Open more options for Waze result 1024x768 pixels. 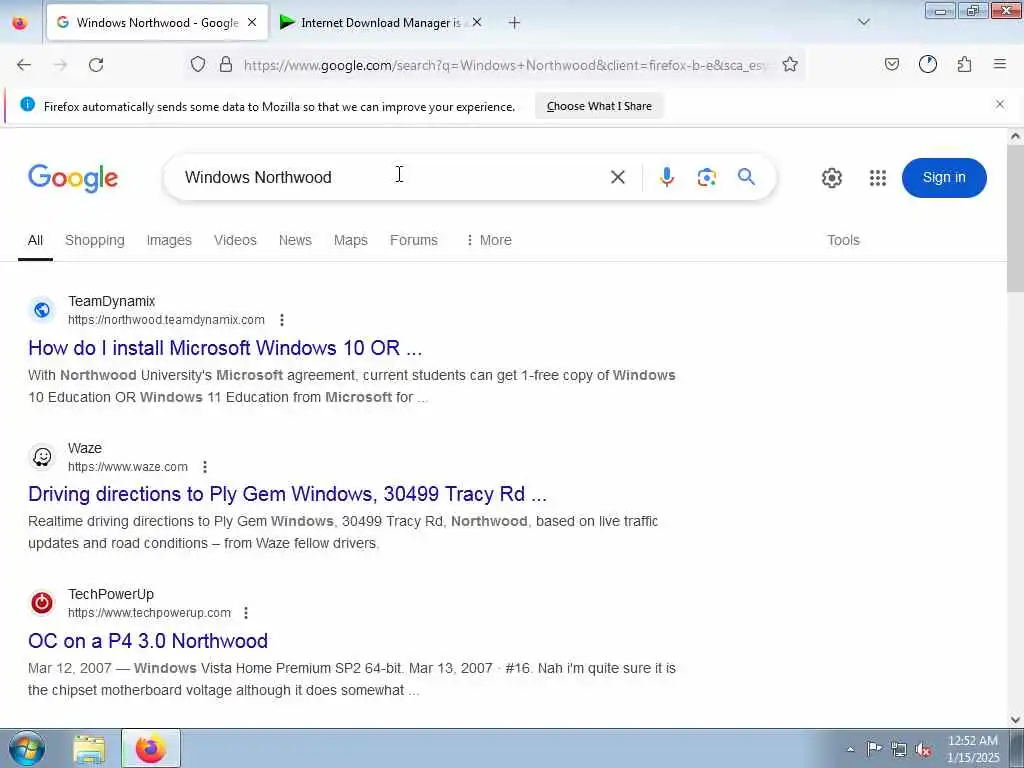point(204,467)
